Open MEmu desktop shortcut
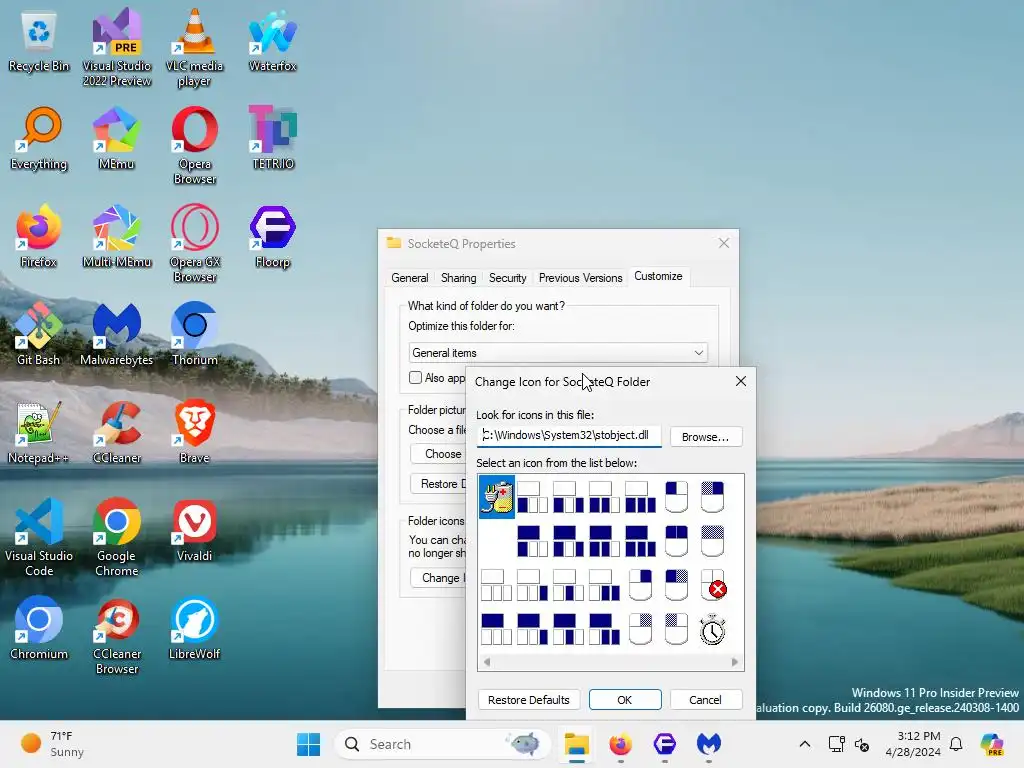Screen dimensions: 1024x768 coord(117,138)
